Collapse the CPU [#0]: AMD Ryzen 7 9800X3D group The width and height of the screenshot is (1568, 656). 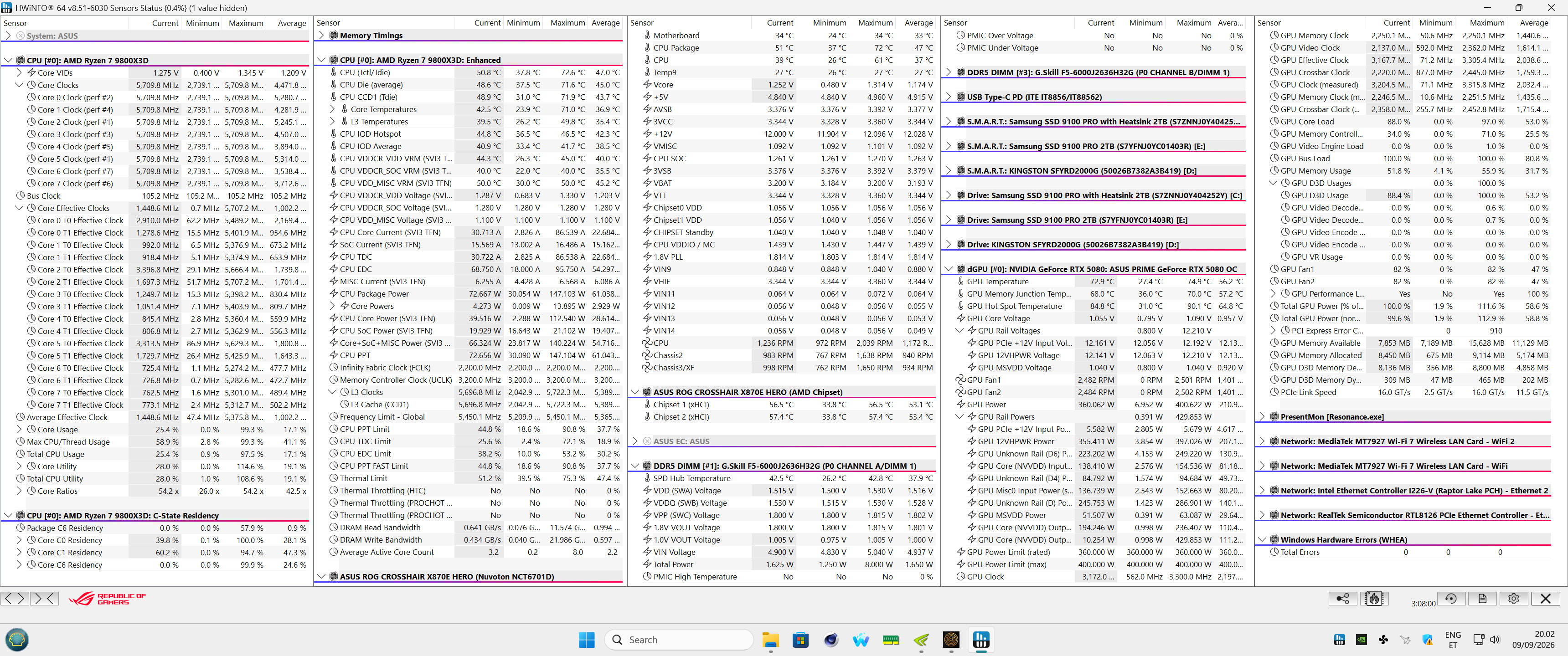8,60
